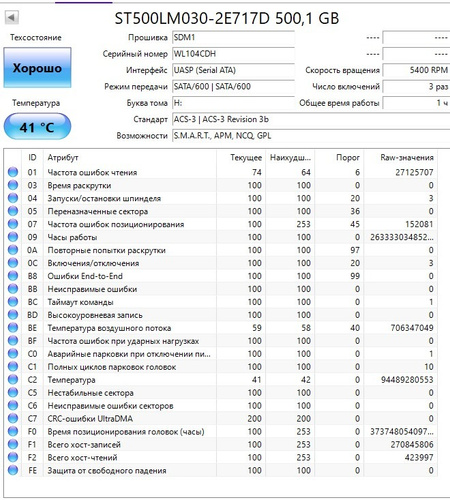Click raw value 27125707
Screen dimensions: 450x500
414,172
